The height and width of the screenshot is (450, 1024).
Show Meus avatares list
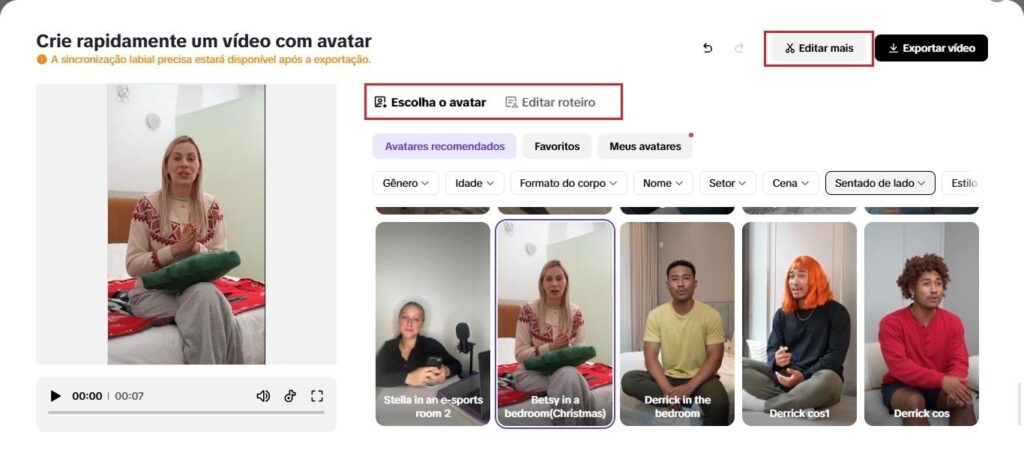coord(645,146)
